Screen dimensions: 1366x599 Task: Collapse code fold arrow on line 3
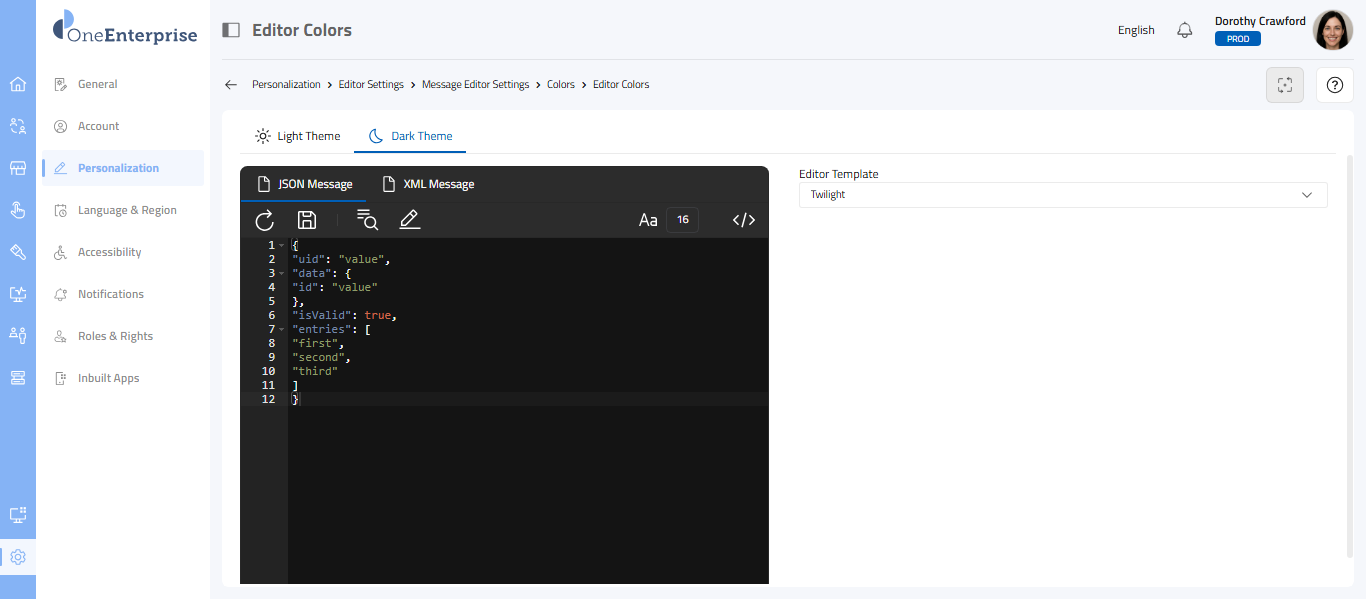282,273
